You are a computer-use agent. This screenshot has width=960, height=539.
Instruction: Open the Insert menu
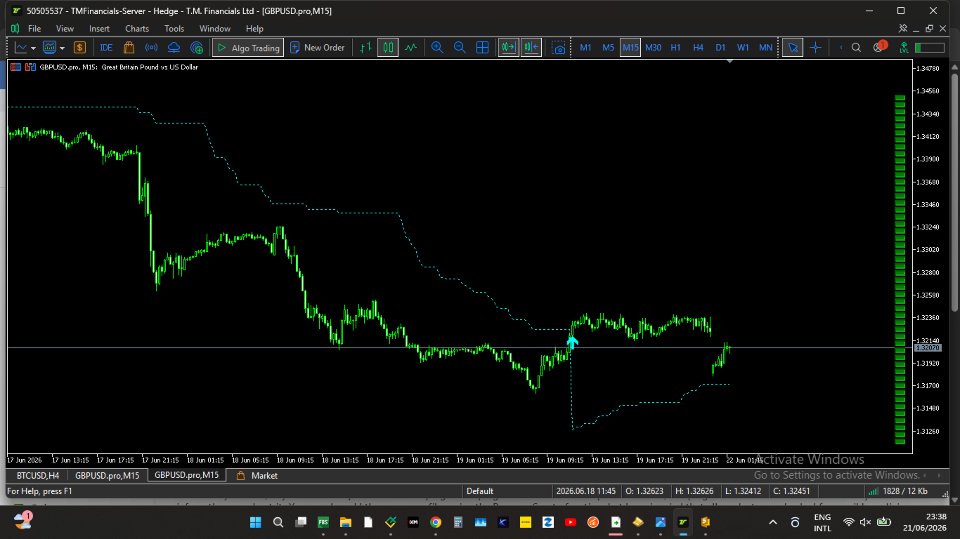(99, 28)
